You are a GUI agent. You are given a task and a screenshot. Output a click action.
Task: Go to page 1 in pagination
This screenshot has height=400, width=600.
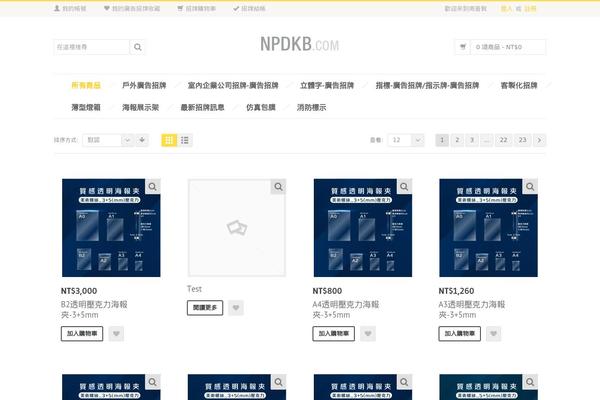(442, 140)
